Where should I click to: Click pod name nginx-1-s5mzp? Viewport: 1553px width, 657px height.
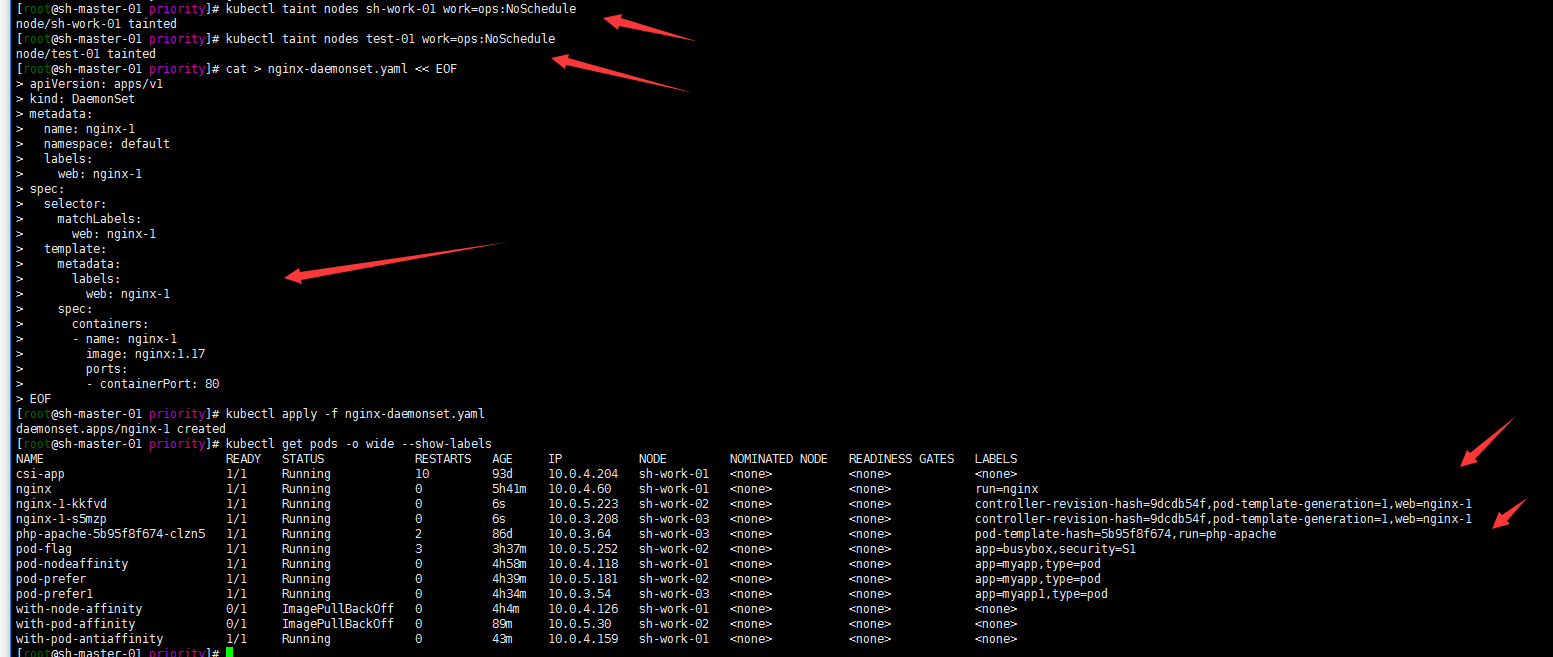point(61,519)
